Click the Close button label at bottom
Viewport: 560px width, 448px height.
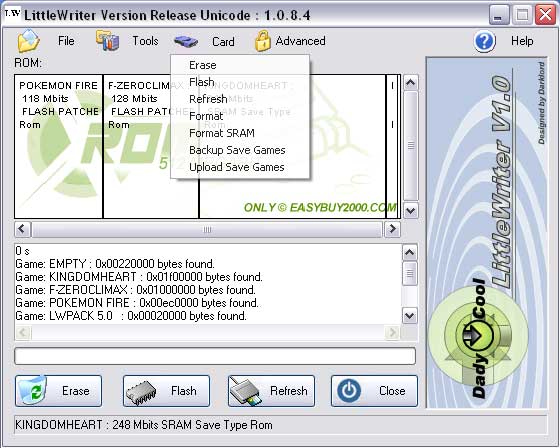(392, 391)
